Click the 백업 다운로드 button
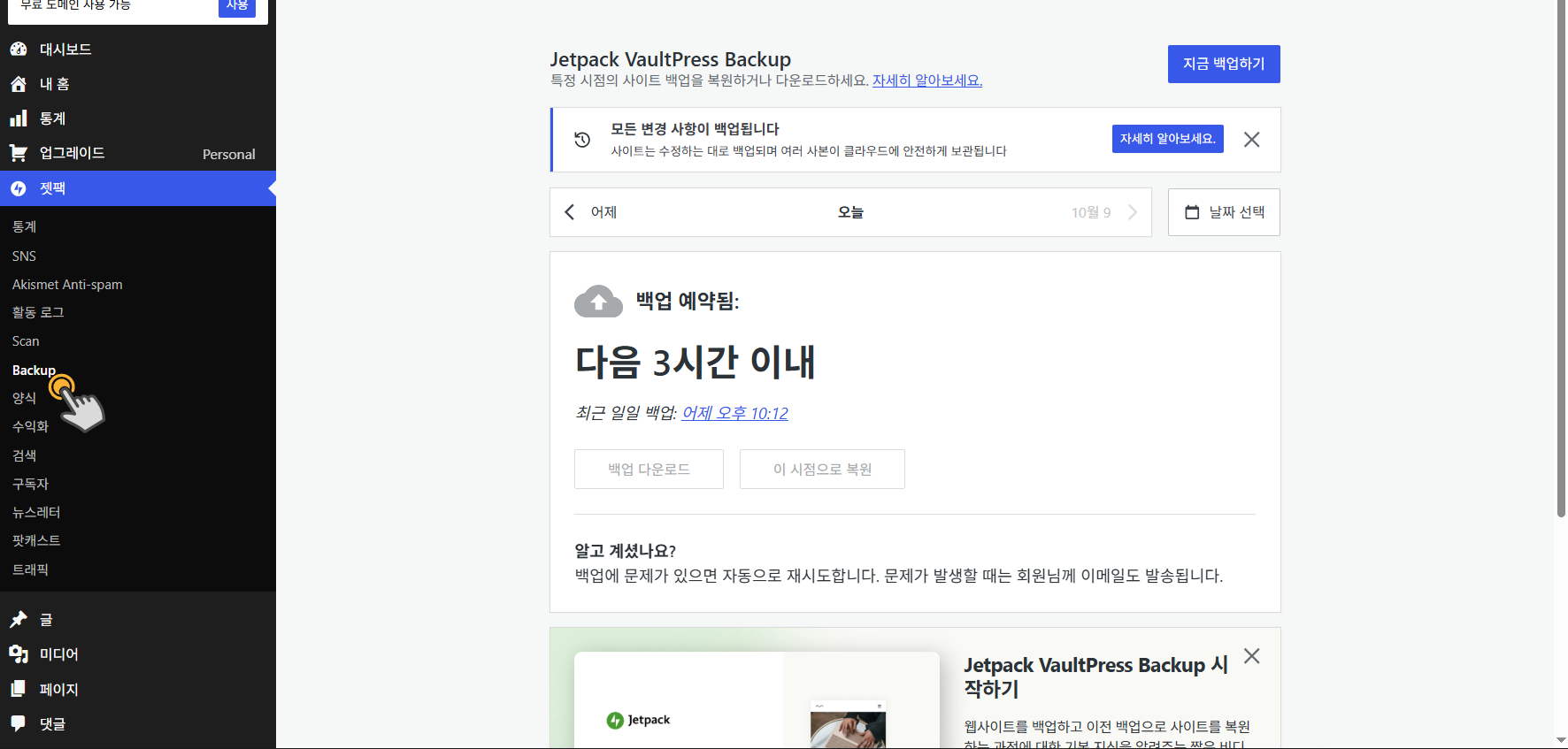 pos(649,469)
